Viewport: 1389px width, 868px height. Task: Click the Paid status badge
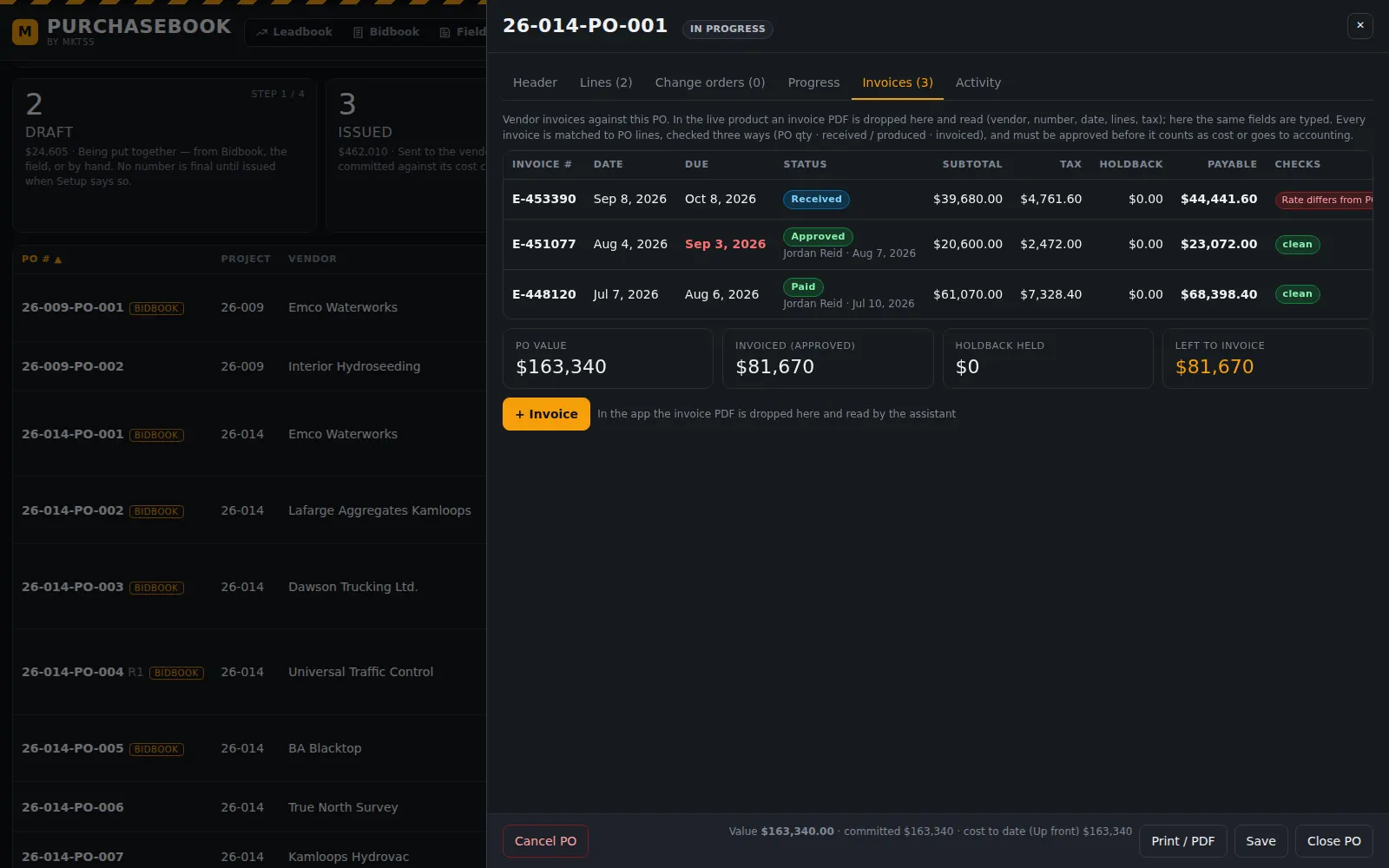(803, 286)
